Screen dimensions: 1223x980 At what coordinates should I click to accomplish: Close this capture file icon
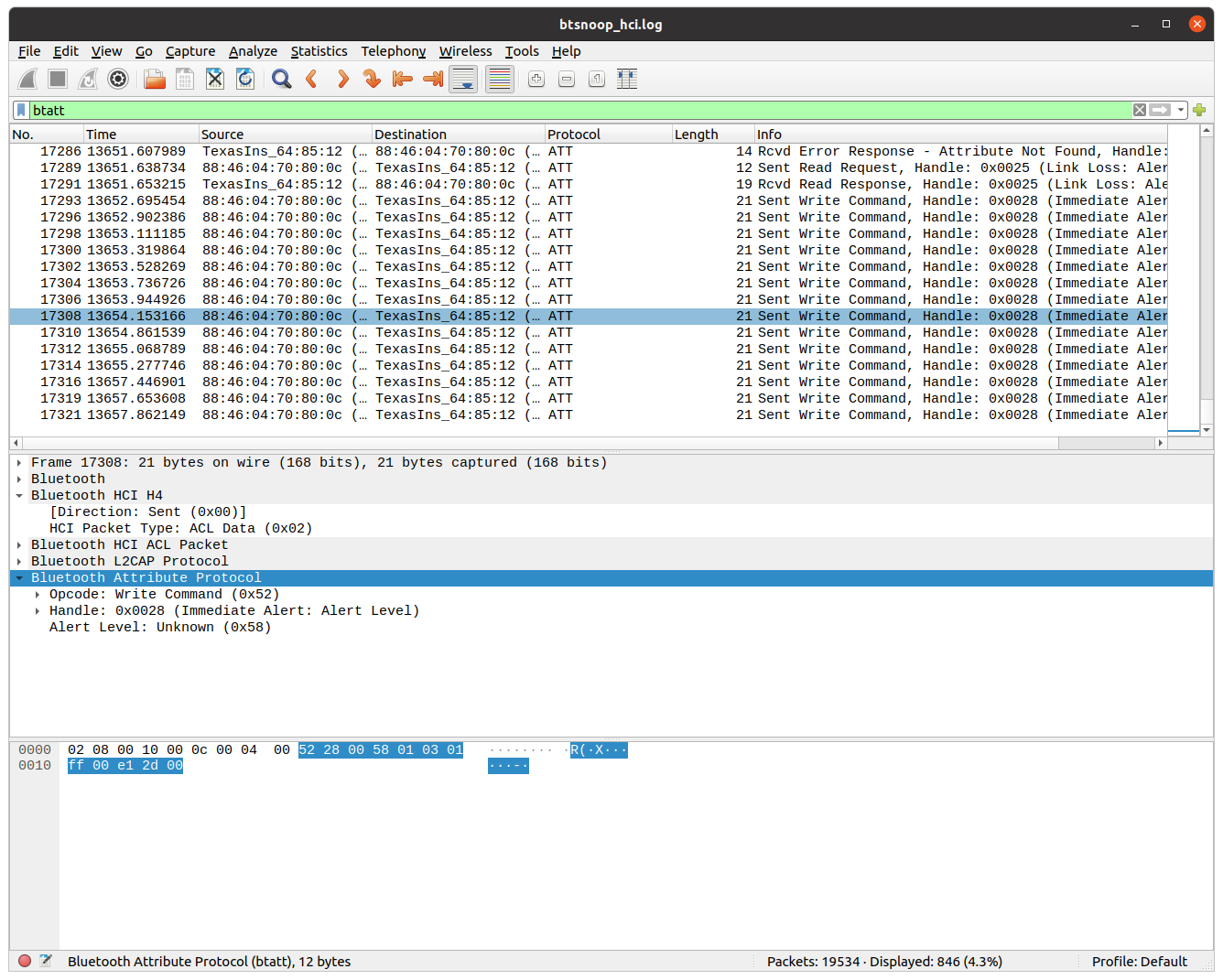(x=215, y=79)
